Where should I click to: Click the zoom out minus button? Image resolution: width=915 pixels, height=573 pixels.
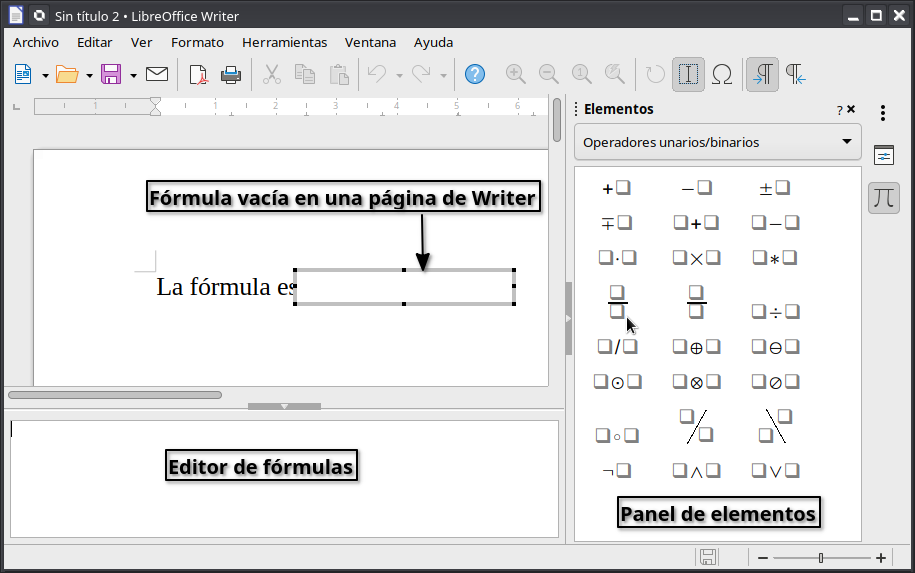click(x=763, y=558)
